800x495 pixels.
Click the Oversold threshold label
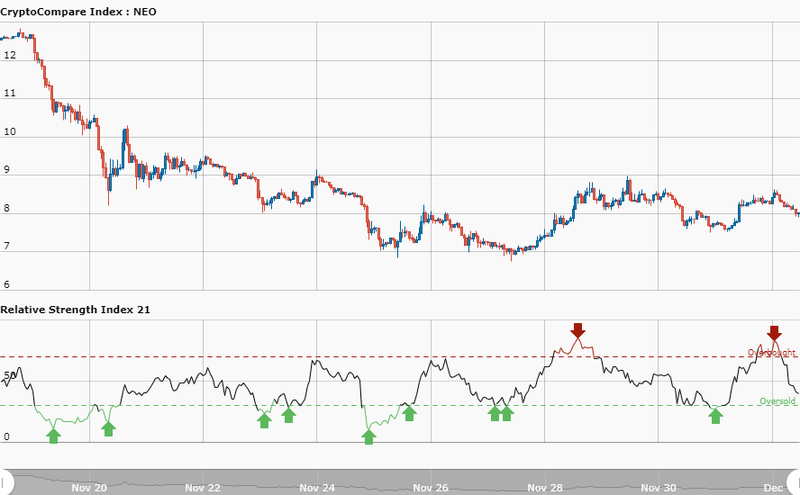click(777, 401)
